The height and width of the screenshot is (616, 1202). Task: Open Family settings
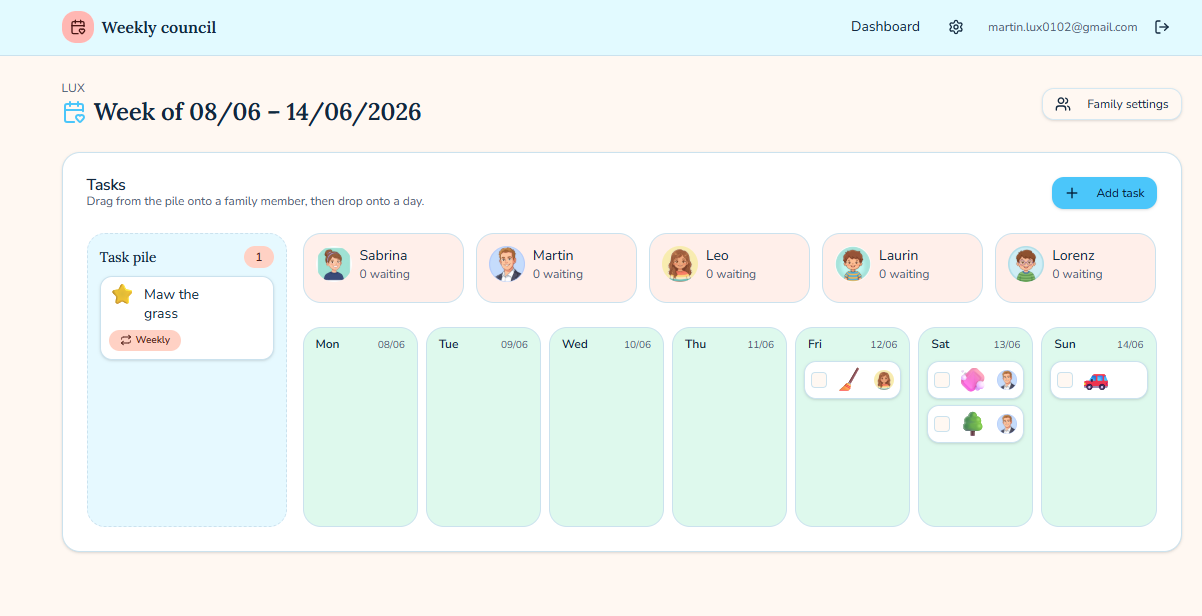(x=1112, y=104)
